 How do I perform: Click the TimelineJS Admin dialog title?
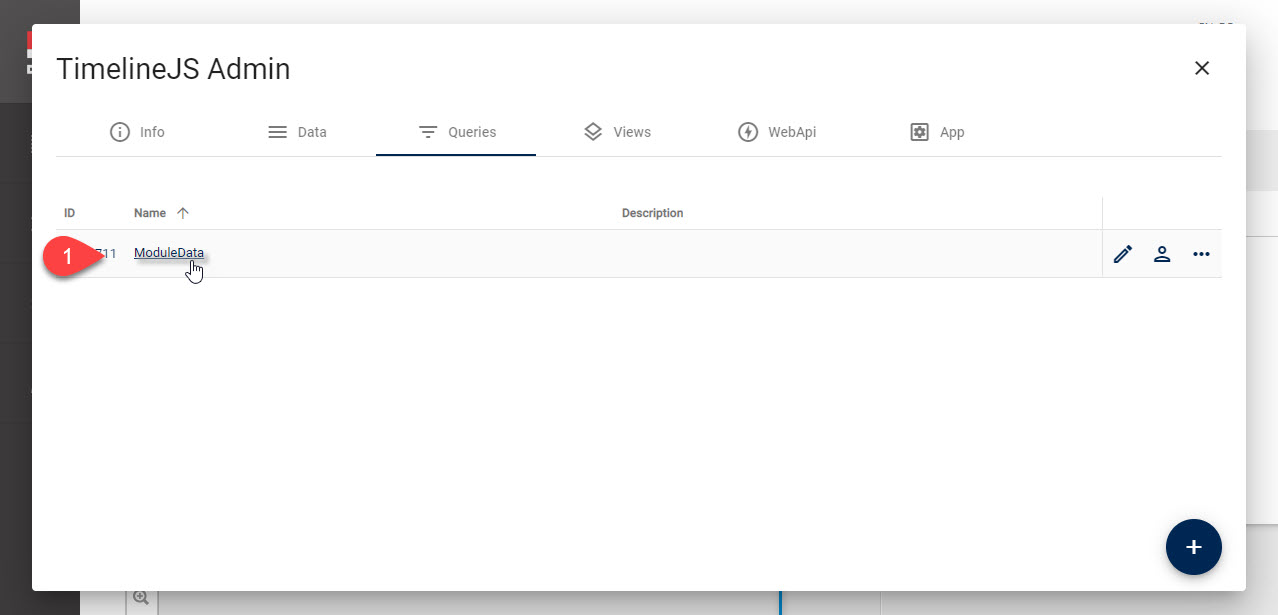tap(173, 69)
